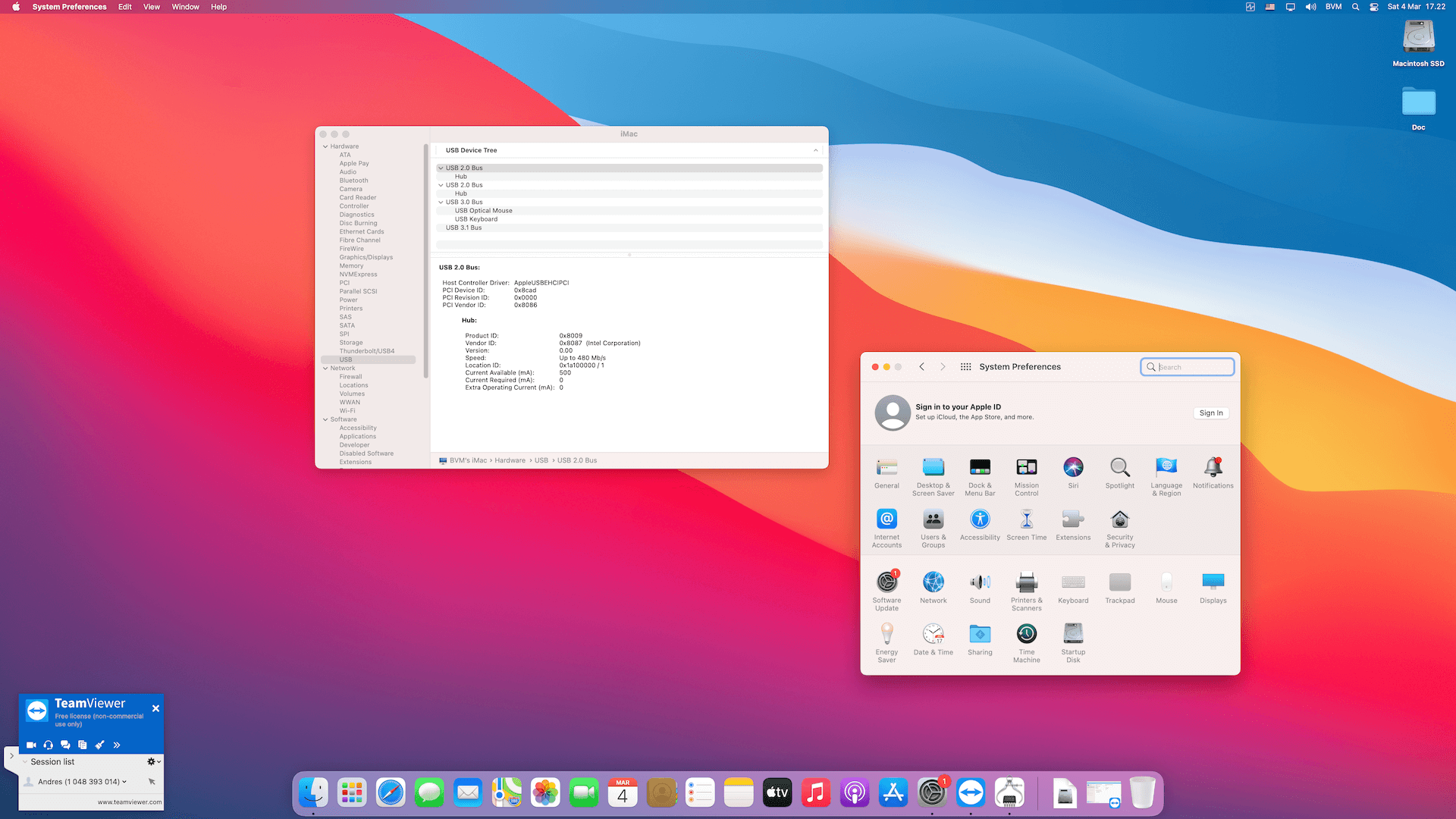
Task: Click the Sign In button
Action: (1210, 413)
